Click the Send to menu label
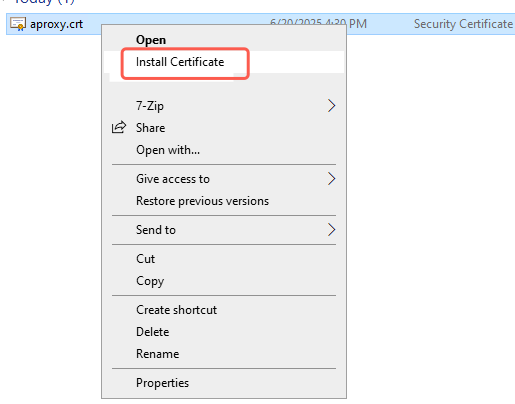The width and height of the screenshot is (515, 404). point(156,230)
